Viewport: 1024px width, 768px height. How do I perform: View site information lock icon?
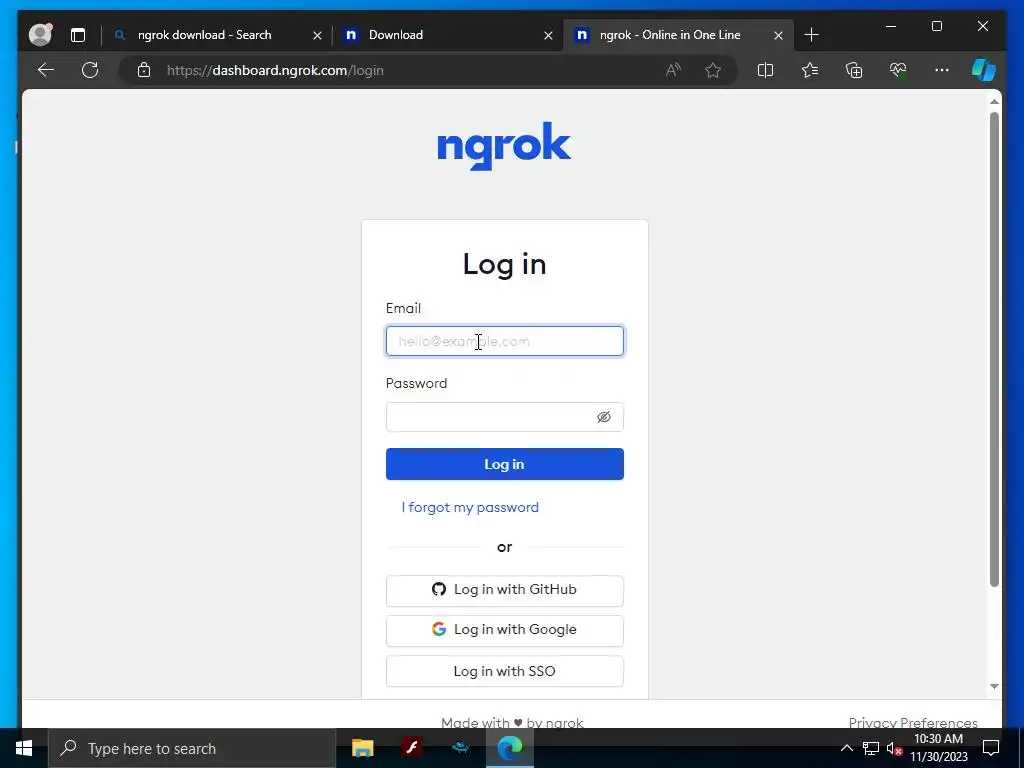[x=144, y=70]
